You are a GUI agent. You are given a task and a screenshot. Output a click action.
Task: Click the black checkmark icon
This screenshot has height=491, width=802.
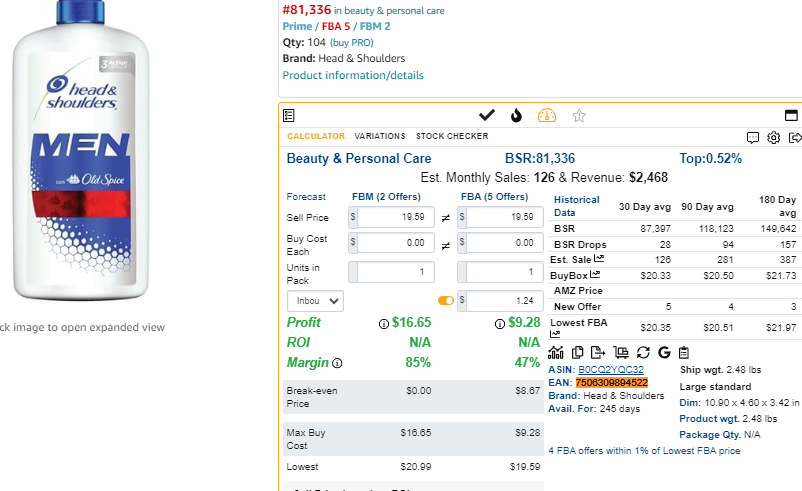coord(486,116)
